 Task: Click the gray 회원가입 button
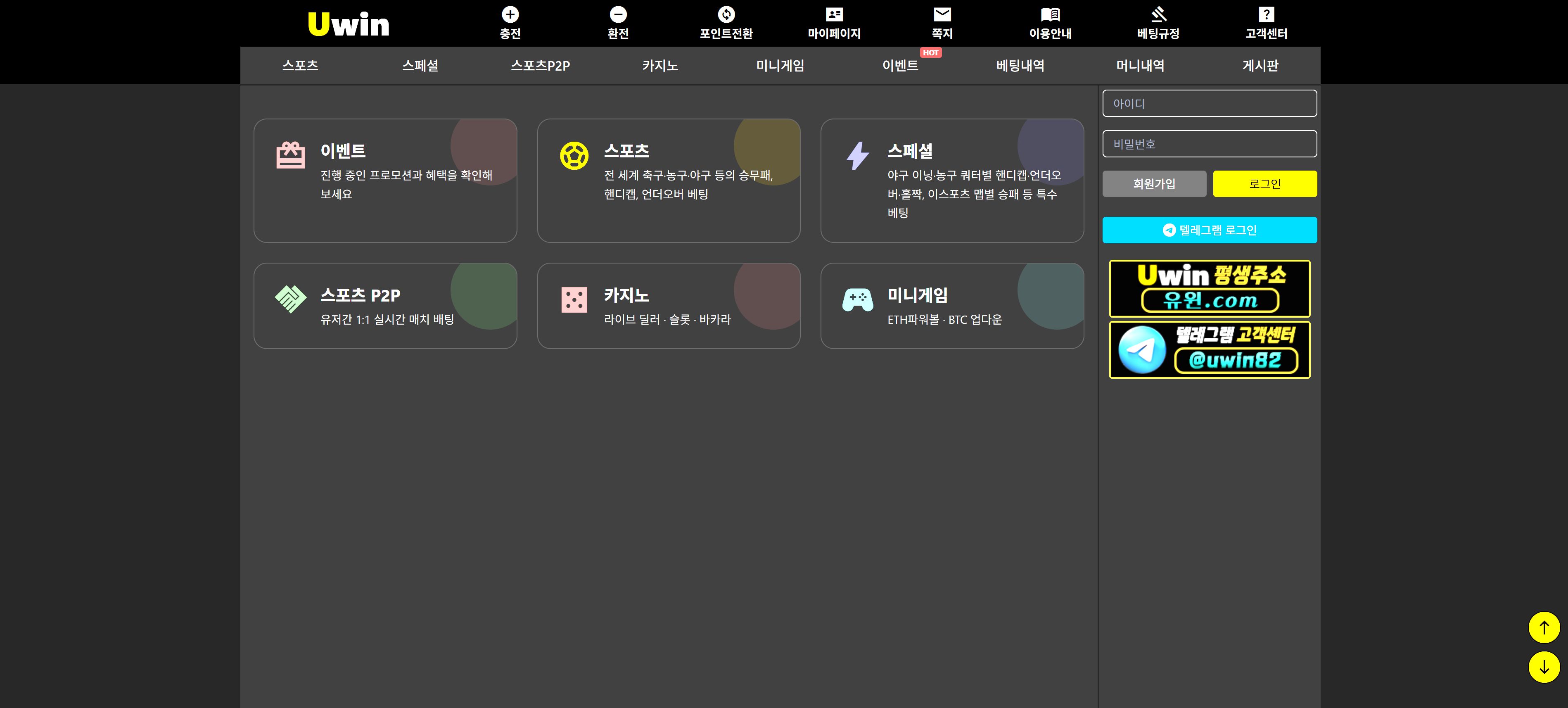1153,184
